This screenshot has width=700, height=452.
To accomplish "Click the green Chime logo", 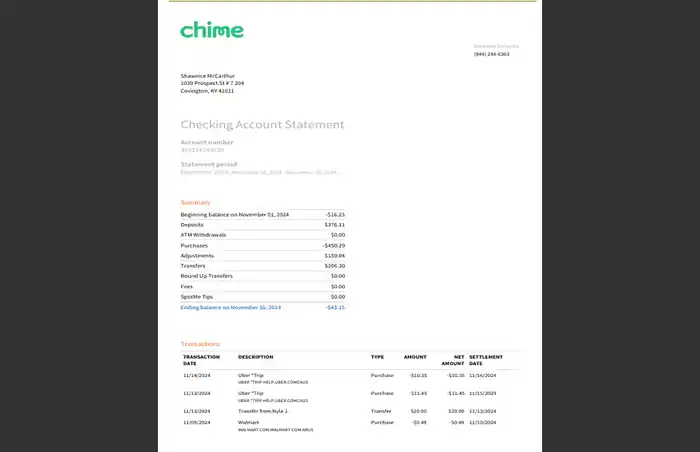I will tap(212, 30).
